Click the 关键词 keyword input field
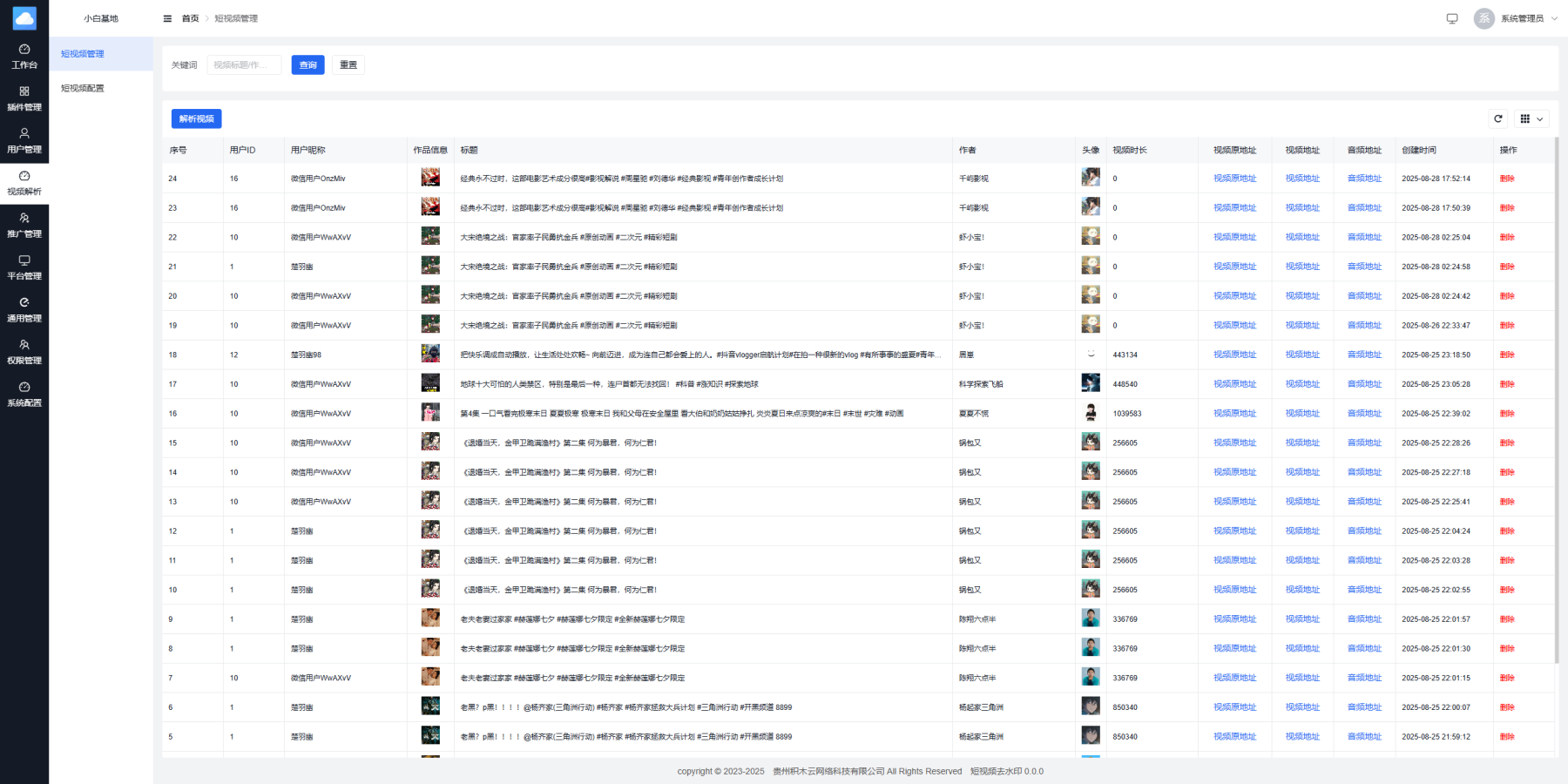This screenshot has height=784, width=1568. (x=244, y=65)
